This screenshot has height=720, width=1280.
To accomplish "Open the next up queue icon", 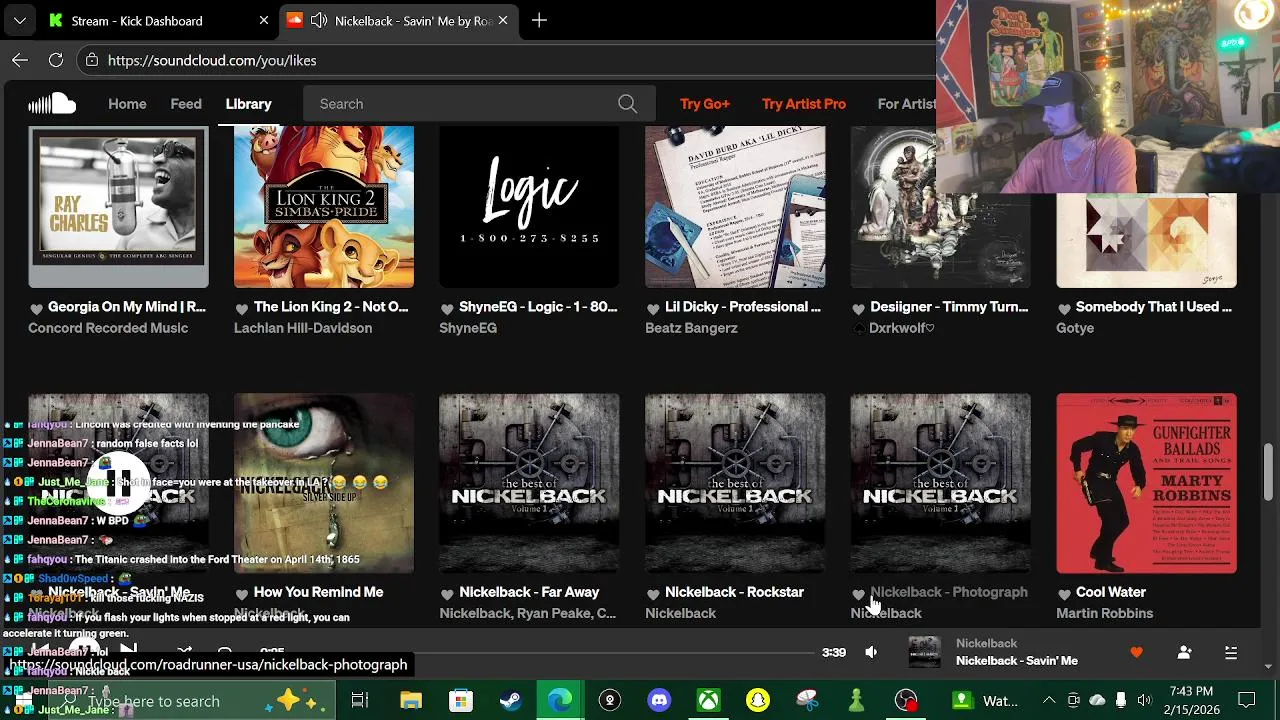I will (1231, 652).
